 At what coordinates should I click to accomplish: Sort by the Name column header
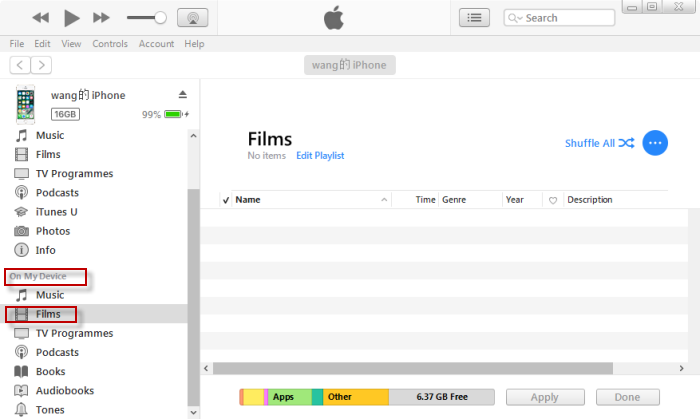point(311,200)
